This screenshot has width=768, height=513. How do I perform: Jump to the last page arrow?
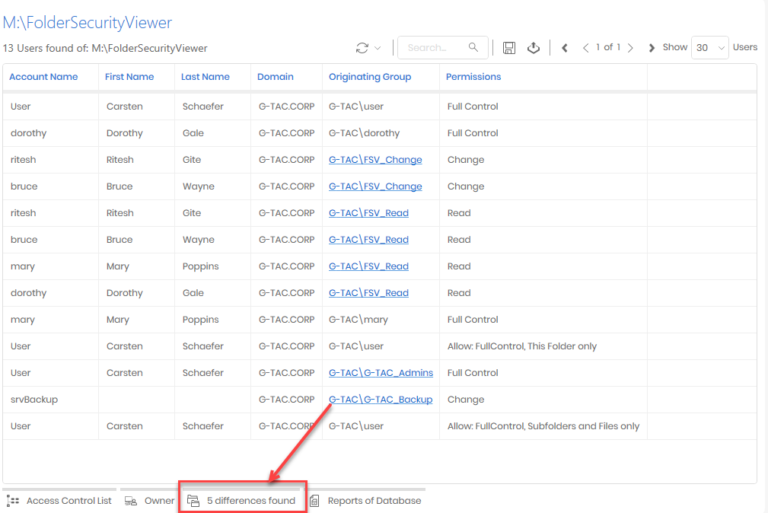click(x=651, y=48)
